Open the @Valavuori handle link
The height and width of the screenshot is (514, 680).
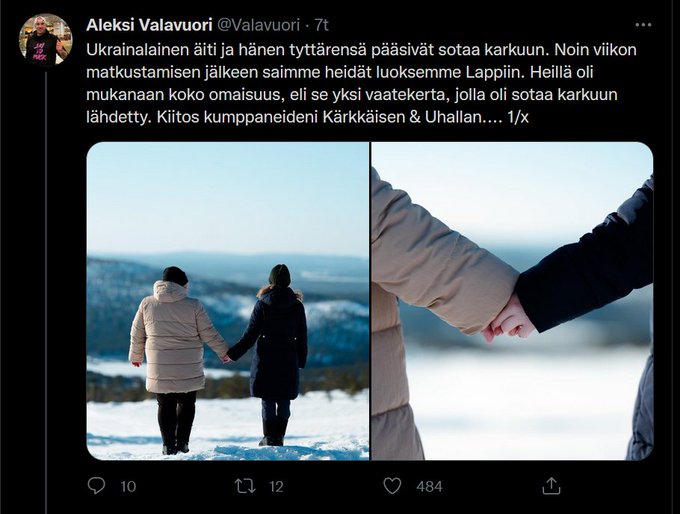coord(258,25)
